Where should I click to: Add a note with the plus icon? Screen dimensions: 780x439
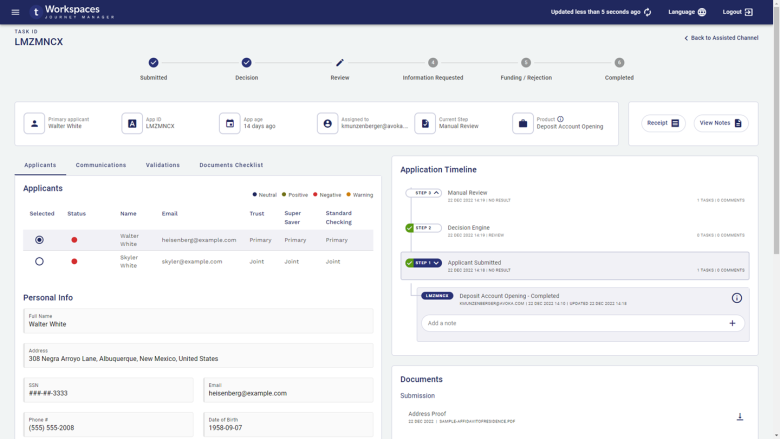(732, 323)
